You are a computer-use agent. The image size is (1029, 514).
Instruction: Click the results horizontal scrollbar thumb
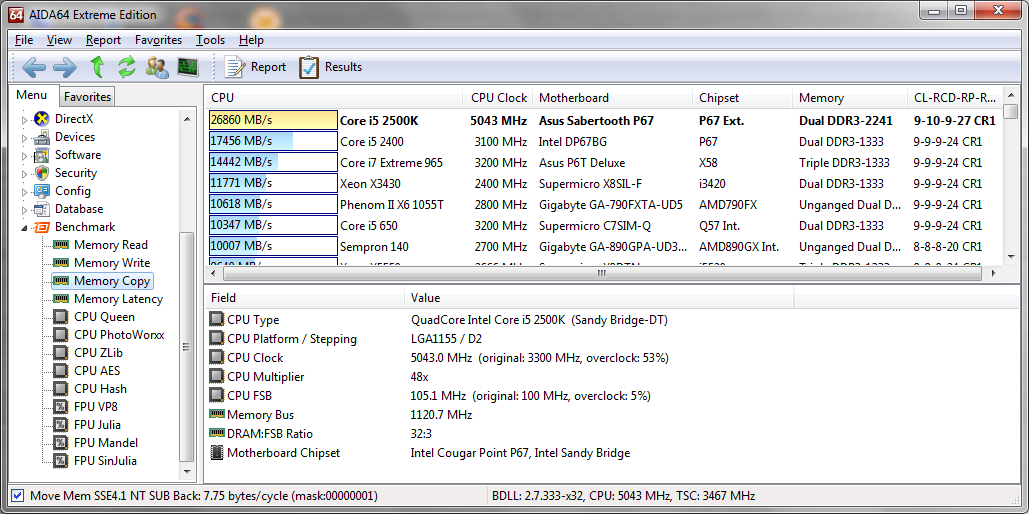coord(601,273)
